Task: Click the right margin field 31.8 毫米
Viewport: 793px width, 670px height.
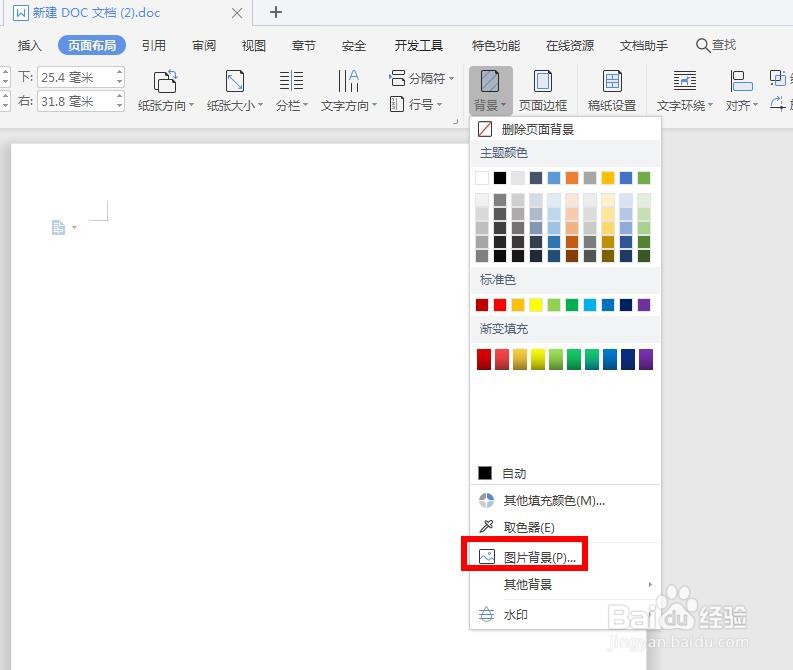Action: pyautogui.click(x=76, y=101)
